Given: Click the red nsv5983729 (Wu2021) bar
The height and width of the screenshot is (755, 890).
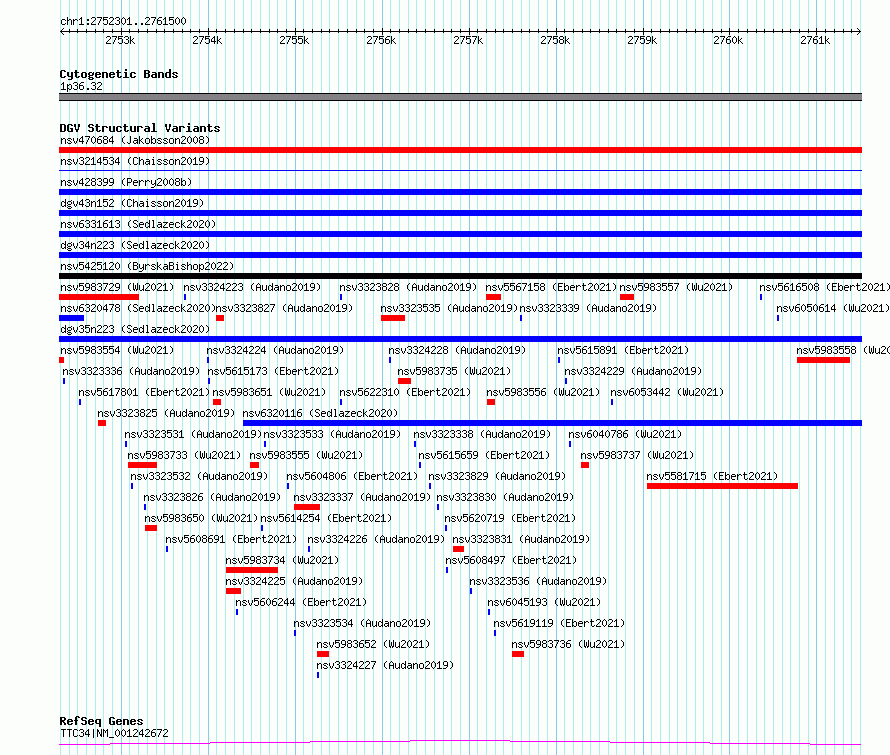Looking at the screenshot, I should [x=99, y=297].
